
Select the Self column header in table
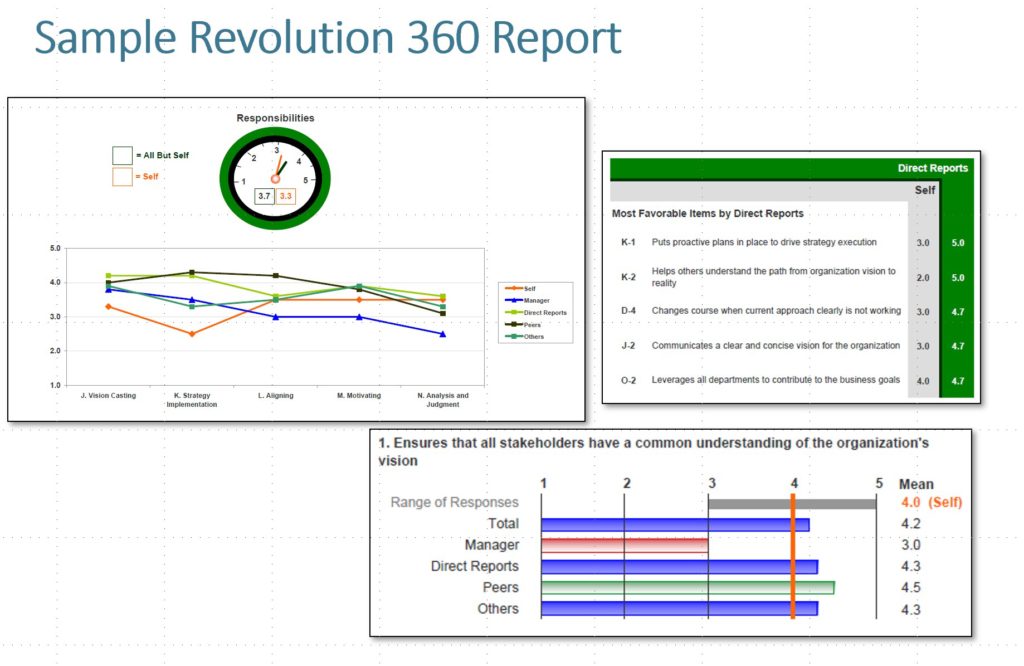click(x=924, y=190)
